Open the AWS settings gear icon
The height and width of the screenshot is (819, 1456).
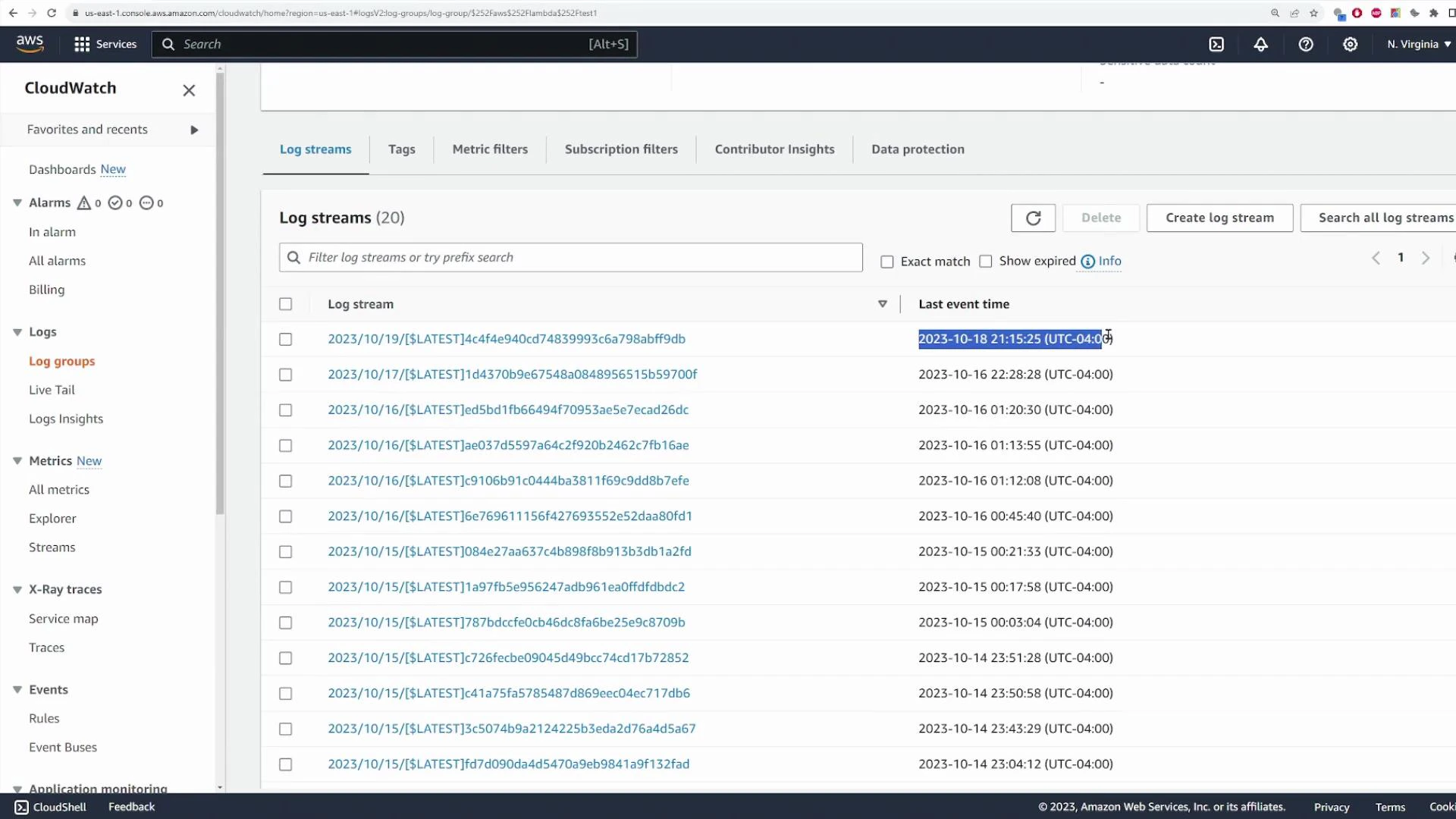click(1351, 44)
